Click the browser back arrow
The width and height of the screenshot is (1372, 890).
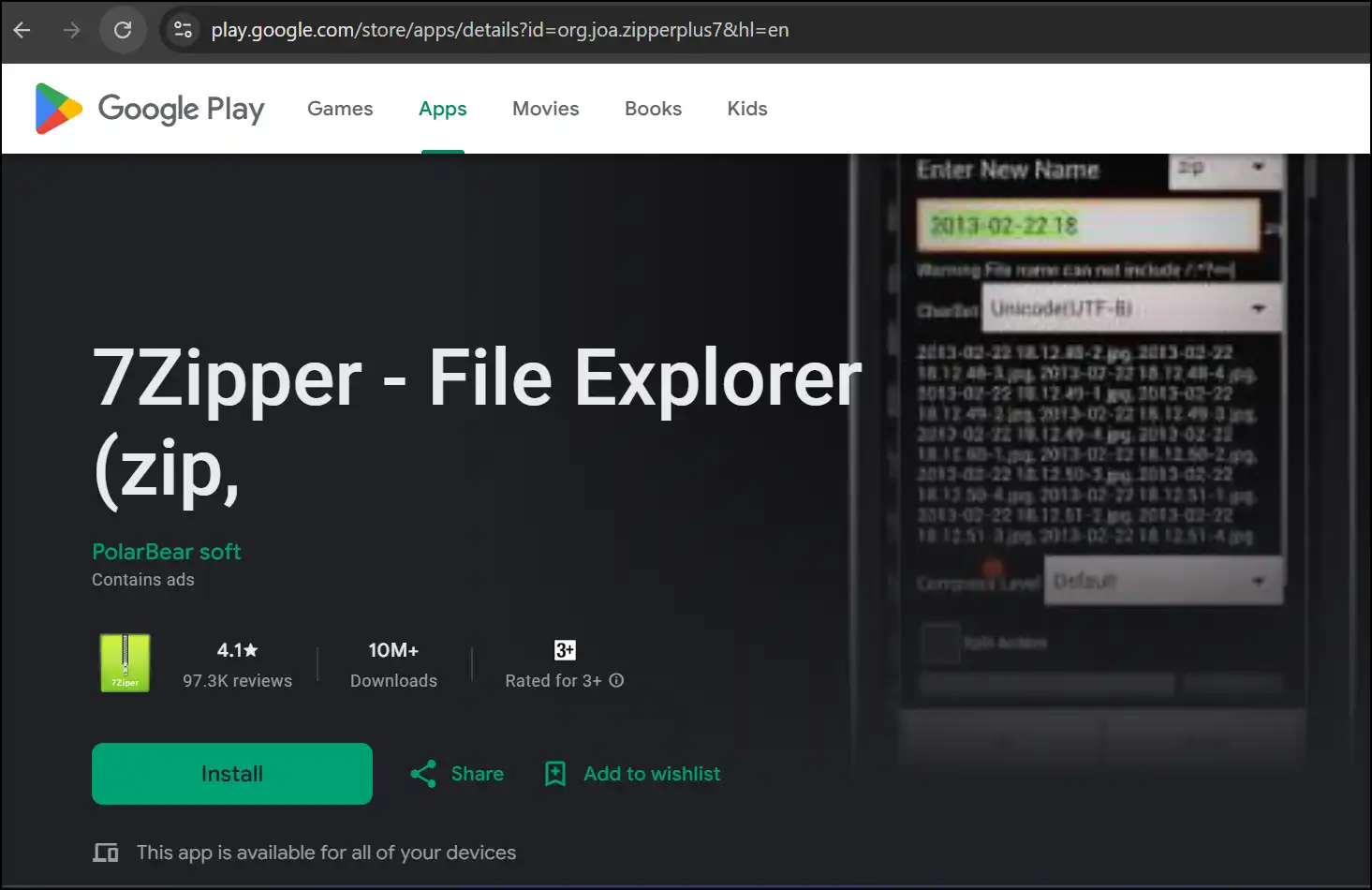click(22, 30)
